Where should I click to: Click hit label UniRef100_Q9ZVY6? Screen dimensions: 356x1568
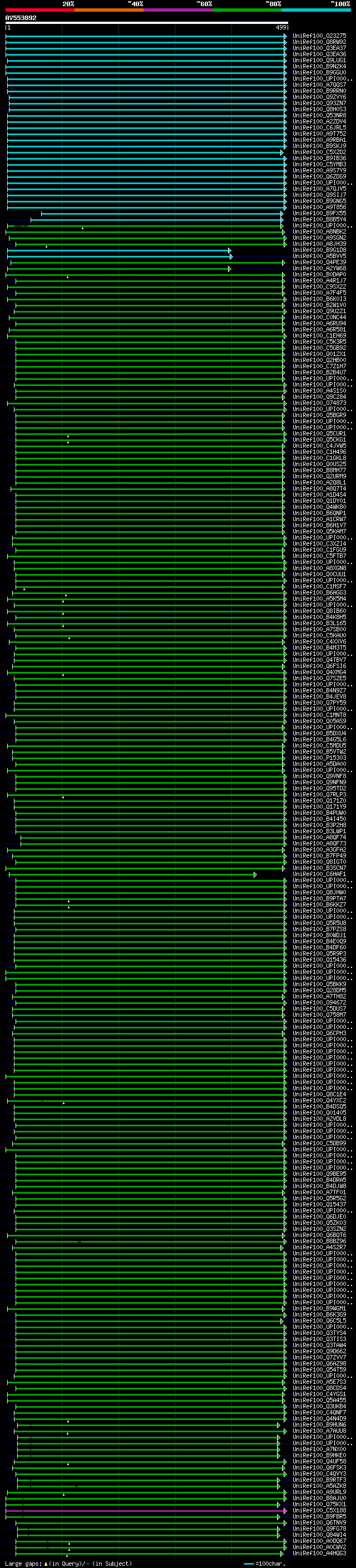click(x=319, y=97)
